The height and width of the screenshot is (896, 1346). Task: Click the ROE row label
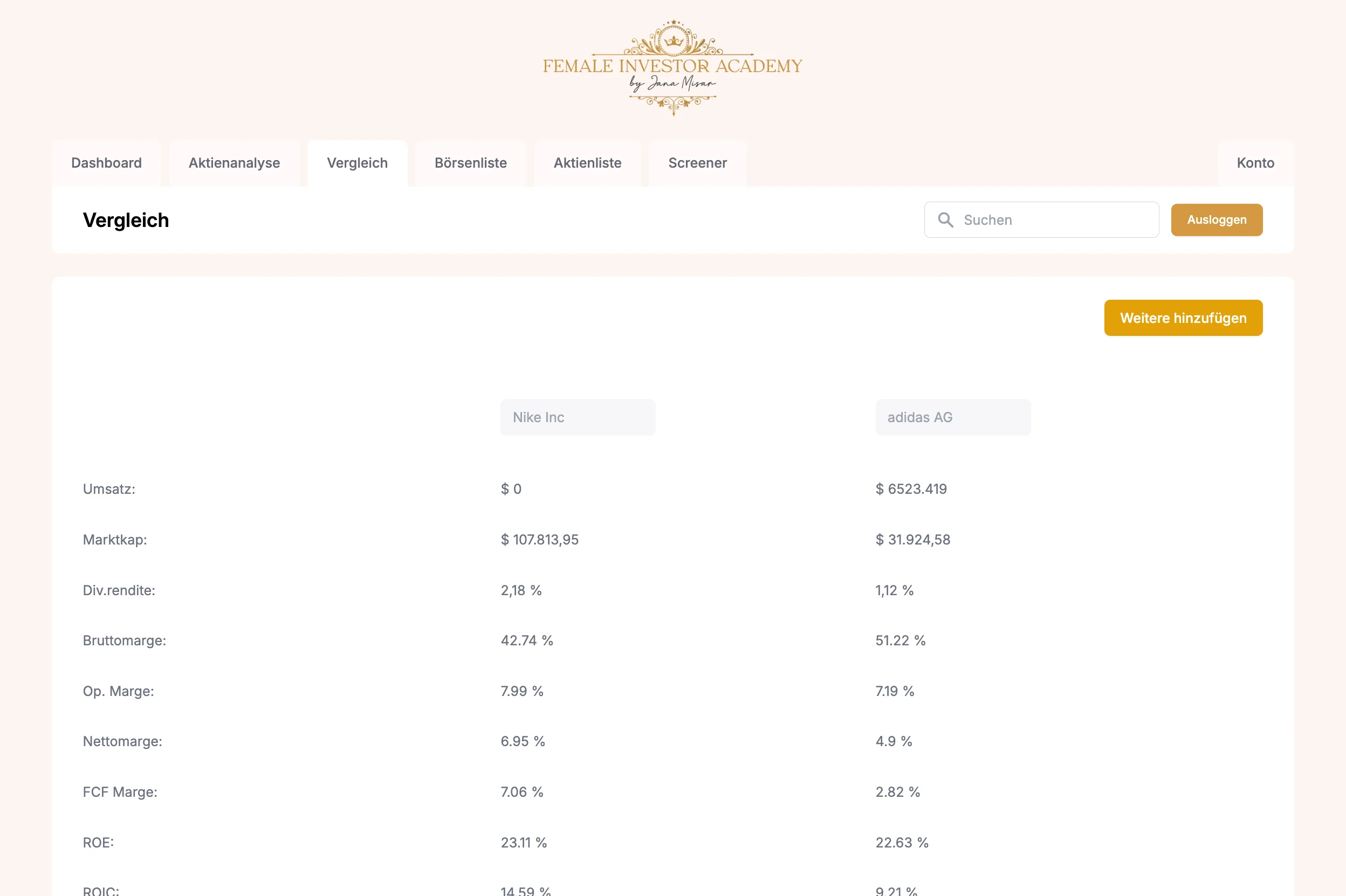(x=98, y=842)
